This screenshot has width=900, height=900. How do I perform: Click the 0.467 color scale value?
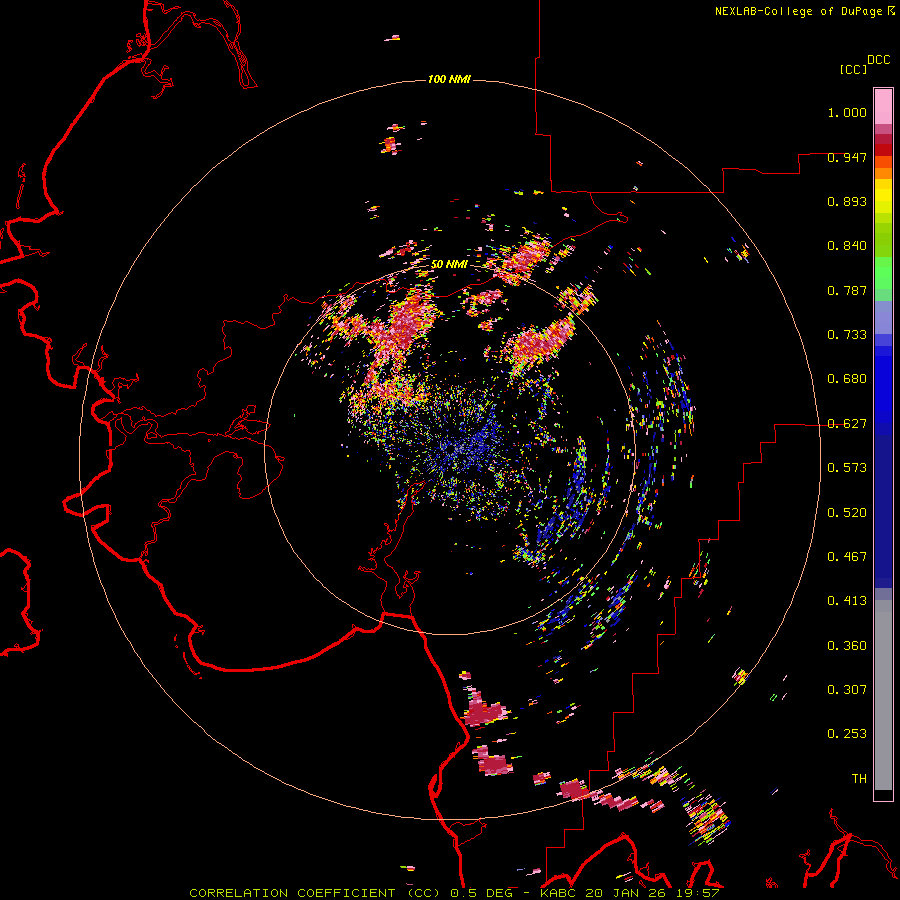pos(847,557)
